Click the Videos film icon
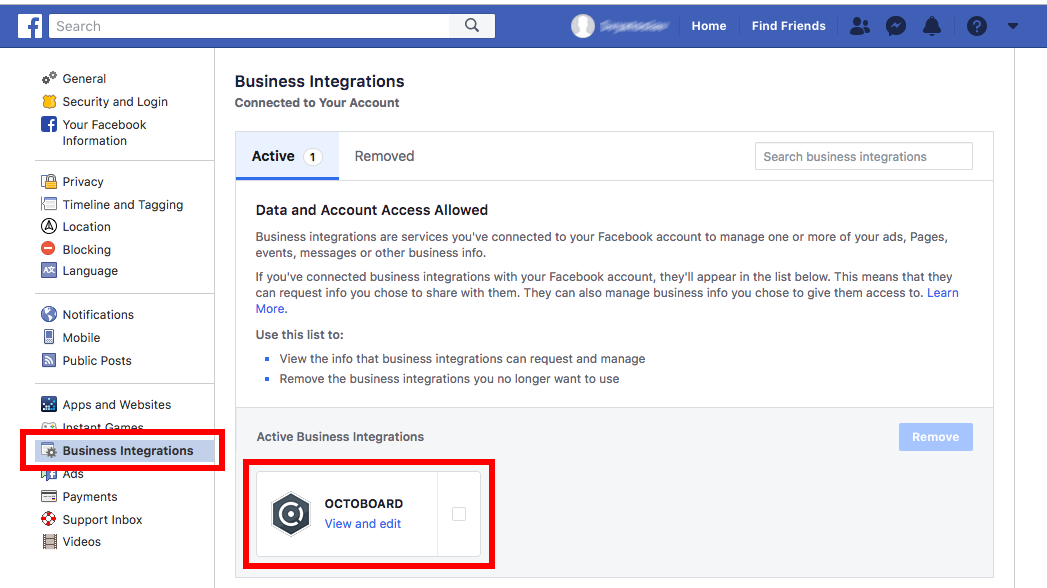The height and width of the screenshot is (588, 1047). 49,541
